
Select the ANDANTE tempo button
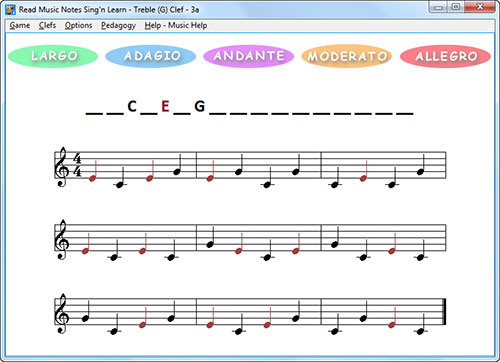[249, 56]
